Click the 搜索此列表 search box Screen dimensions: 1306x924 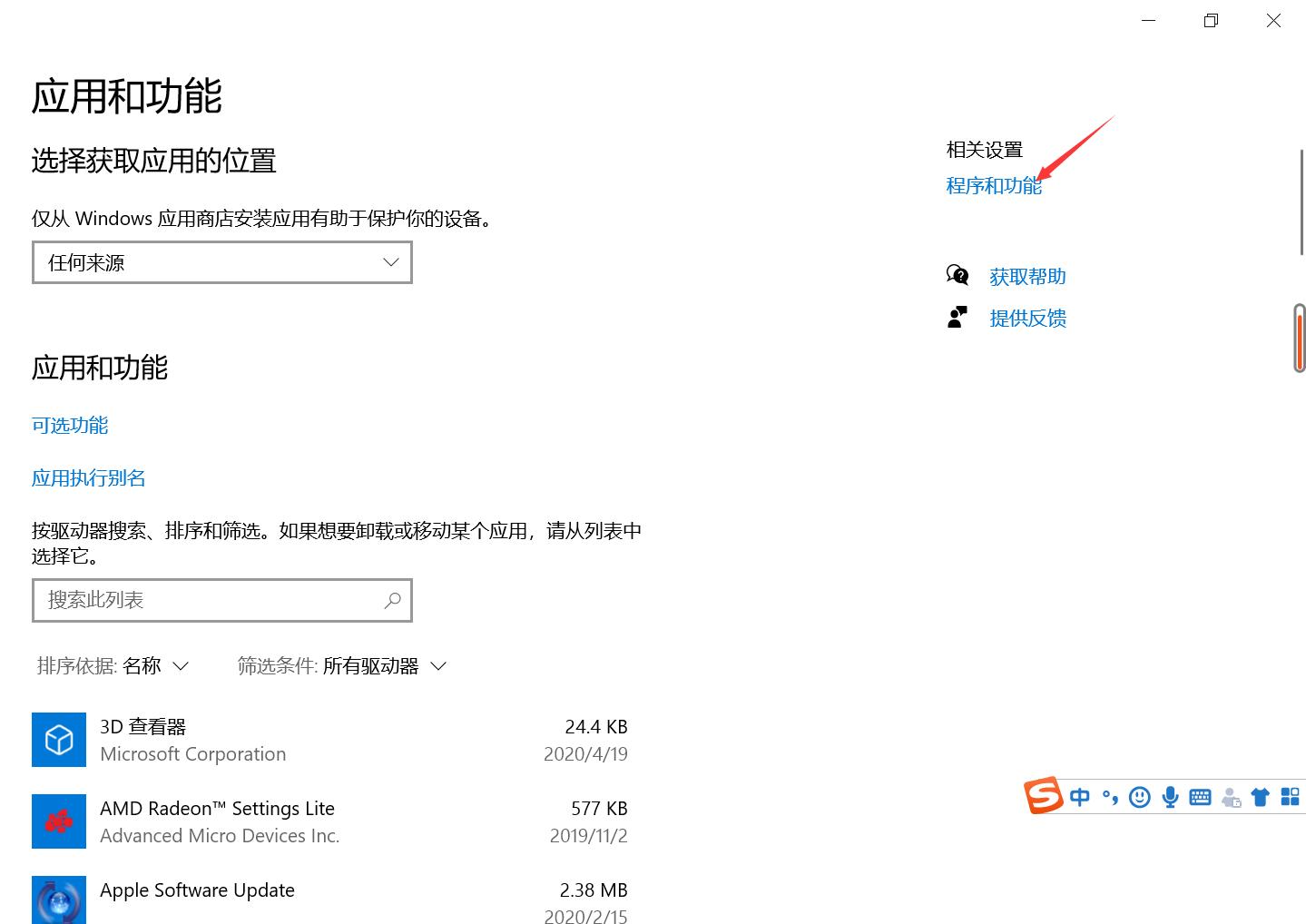[221, 600]
